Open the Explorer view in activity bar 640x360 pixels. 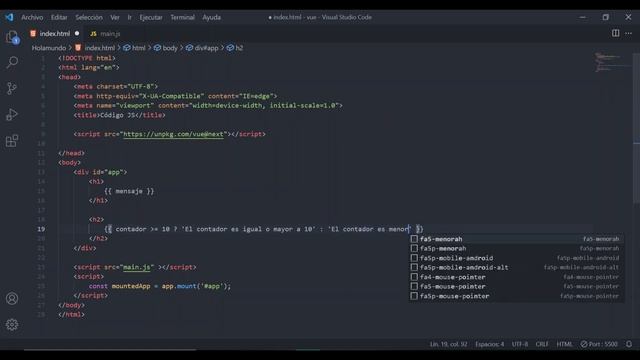[12, 37]
